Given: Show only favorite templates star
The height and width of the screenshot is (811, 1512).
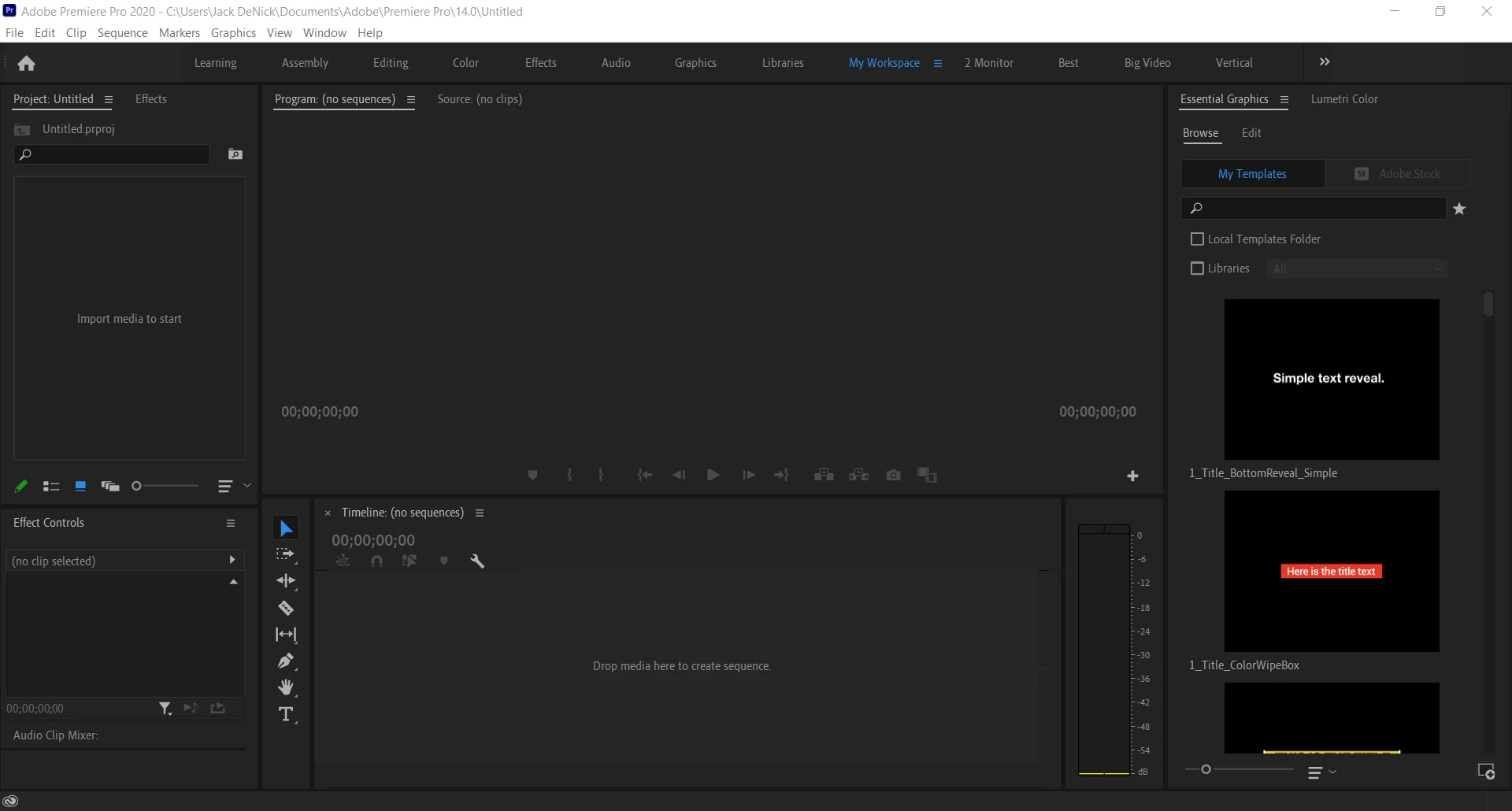Looking at the screenshot, I should [x=1459, y=209].
